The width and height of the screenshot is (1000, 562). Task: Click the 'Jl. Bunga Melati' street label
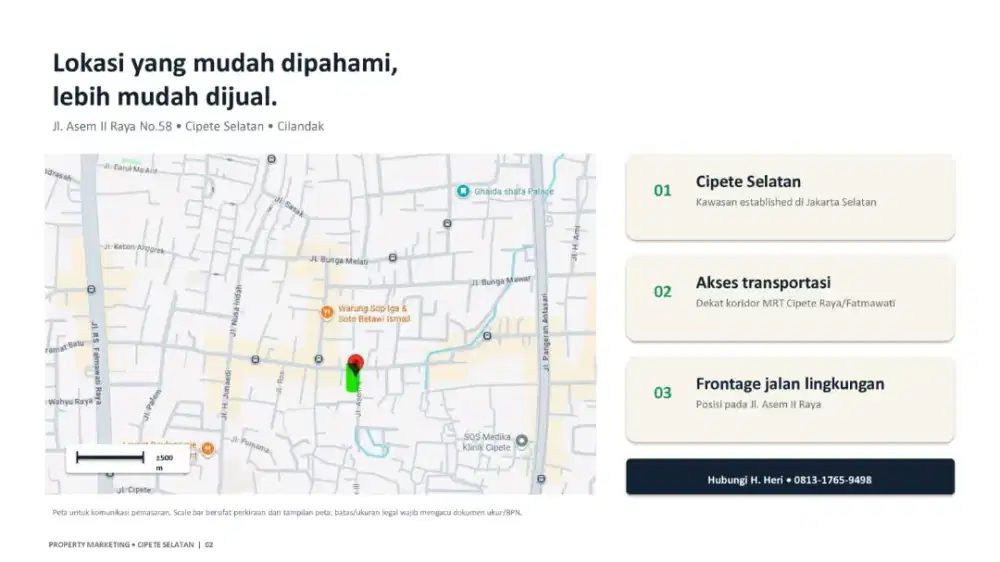tap(339, 260)
